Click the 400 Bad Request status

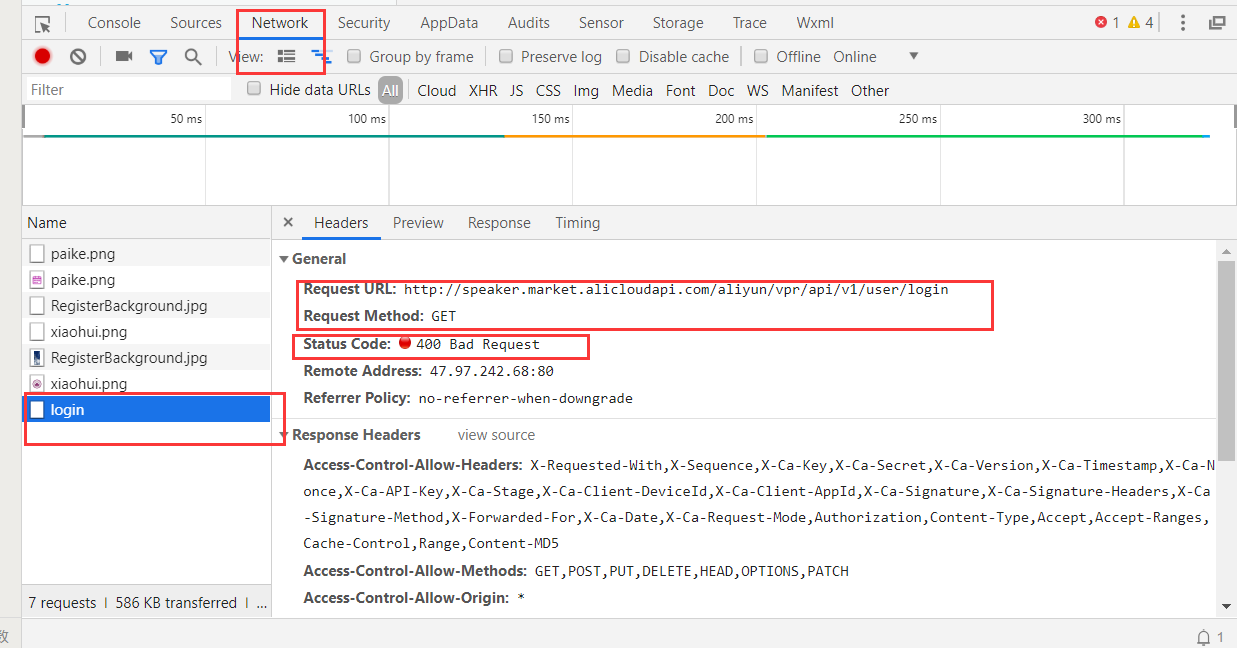coord(478,344)
